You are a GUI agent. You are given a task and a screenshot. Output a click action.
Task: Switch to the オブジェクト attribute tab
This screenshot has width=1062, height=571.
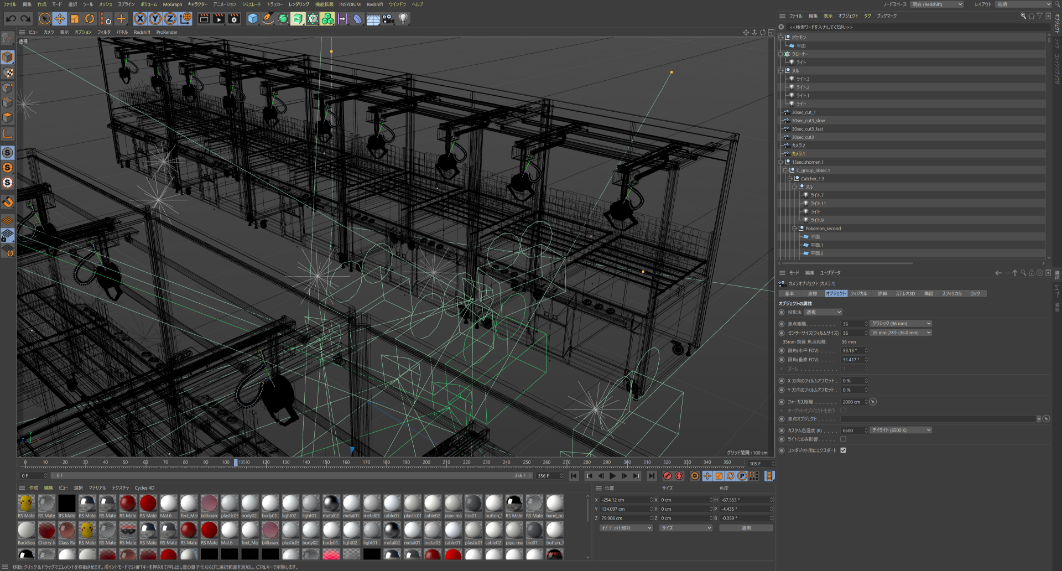click(x=836, y=294)
